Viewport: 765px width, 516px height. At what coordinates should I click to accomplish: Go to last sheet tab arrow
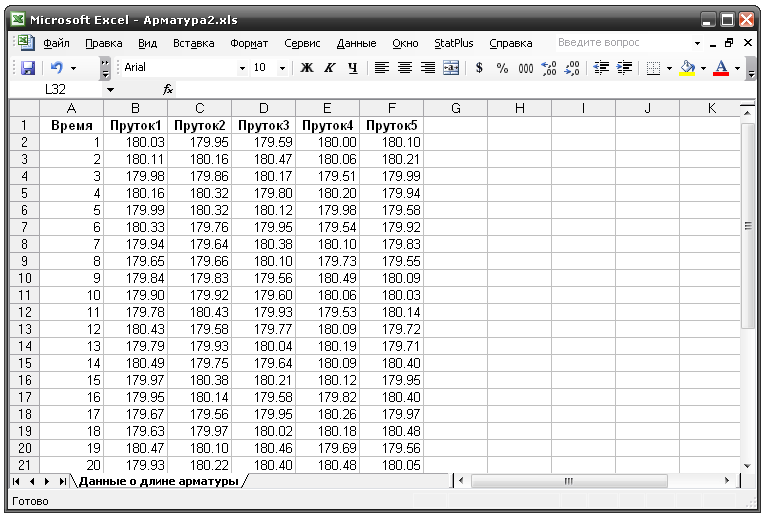(x=62, y=481)
